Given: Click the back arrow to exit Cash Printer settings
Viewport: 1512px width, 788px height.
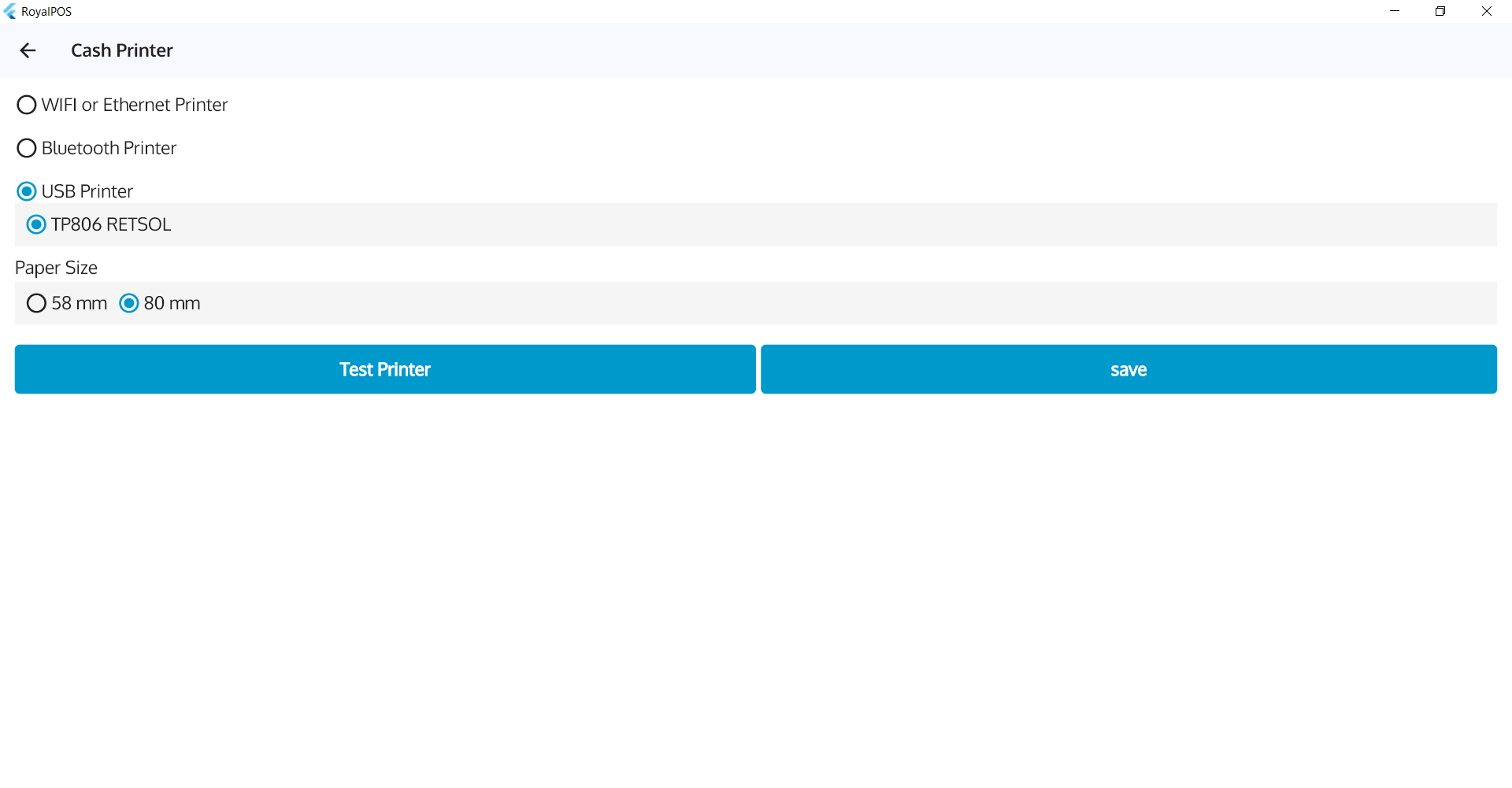Looking at the screenshot, I should [28, 50].
